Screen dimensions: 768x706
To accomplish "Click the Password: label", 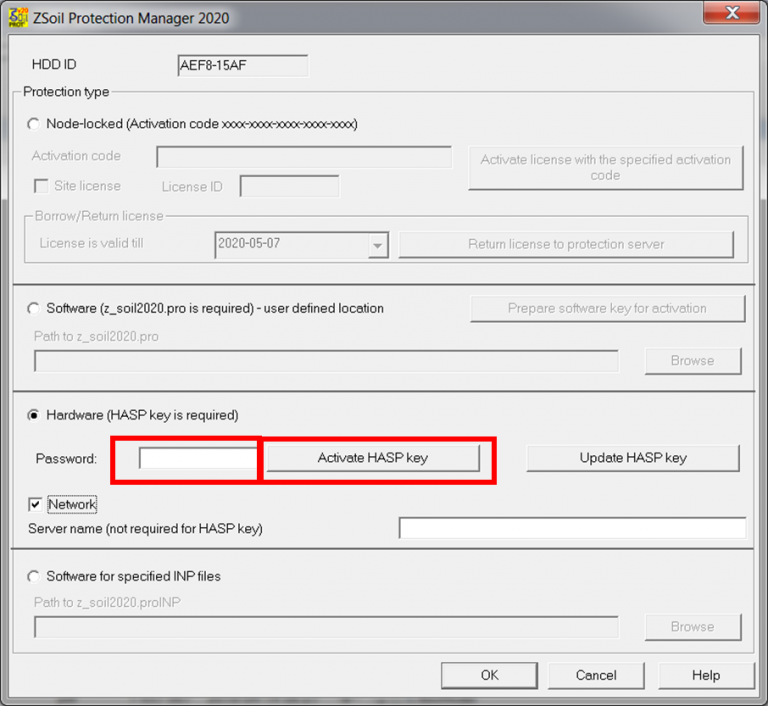I will tap(66, 459).
